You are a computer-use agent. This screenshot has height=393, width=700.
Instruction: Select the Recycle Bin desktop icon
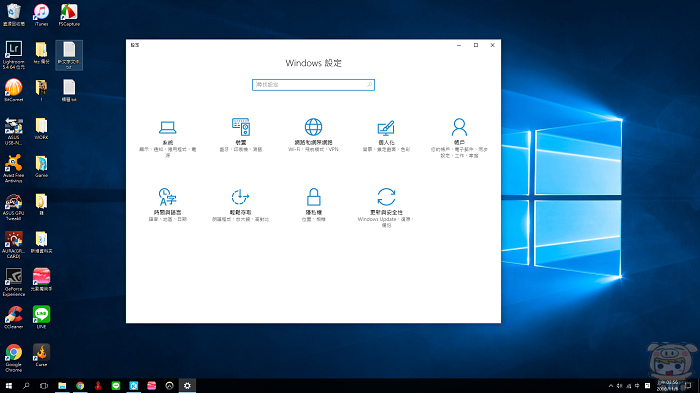14,15
